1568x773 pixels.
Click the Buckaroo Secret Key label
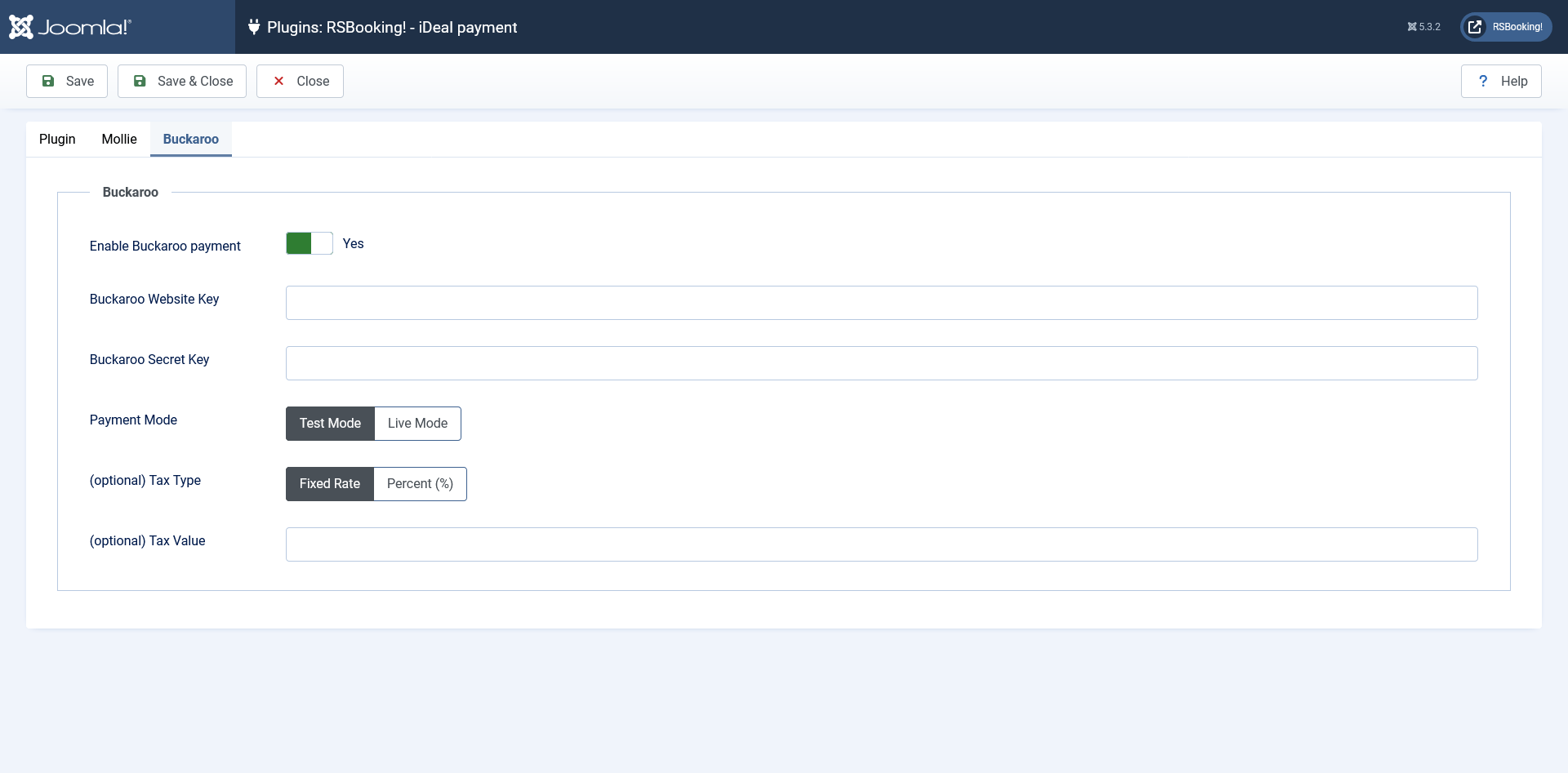149,359
